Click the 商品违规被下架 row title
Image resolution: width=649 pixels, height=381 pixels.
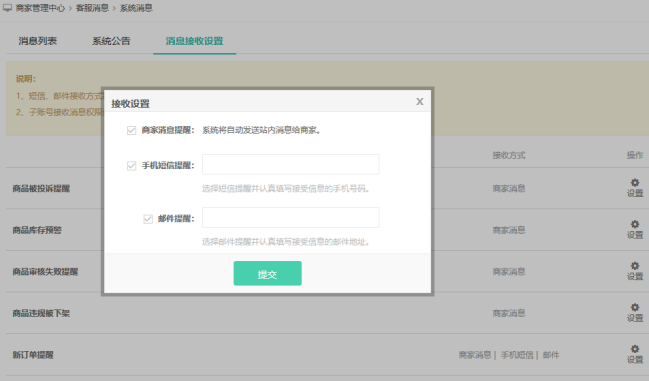(41, 313)
